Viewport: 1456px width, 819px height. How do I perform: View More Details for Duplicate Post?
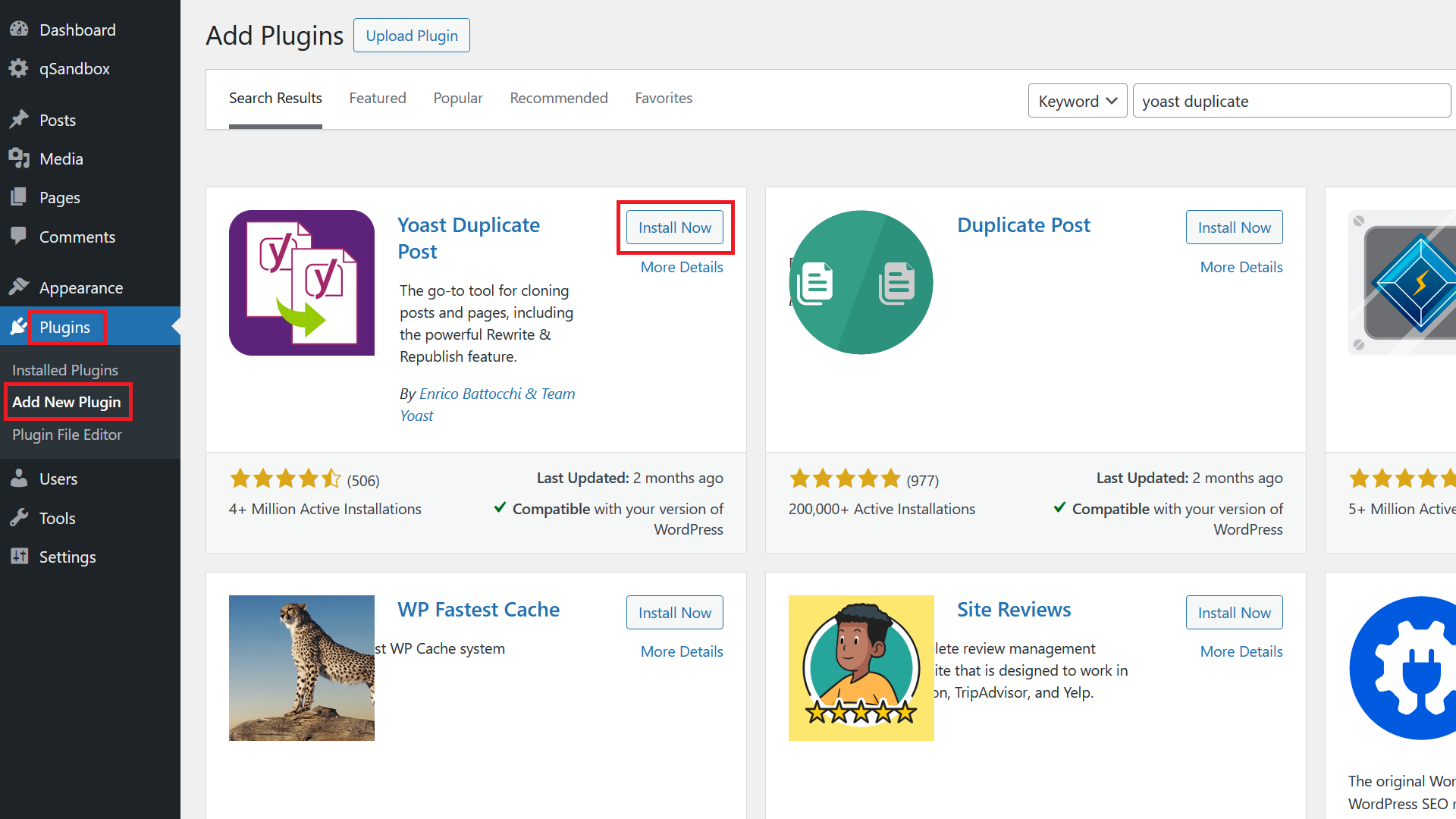click(x=1241, y=267)
